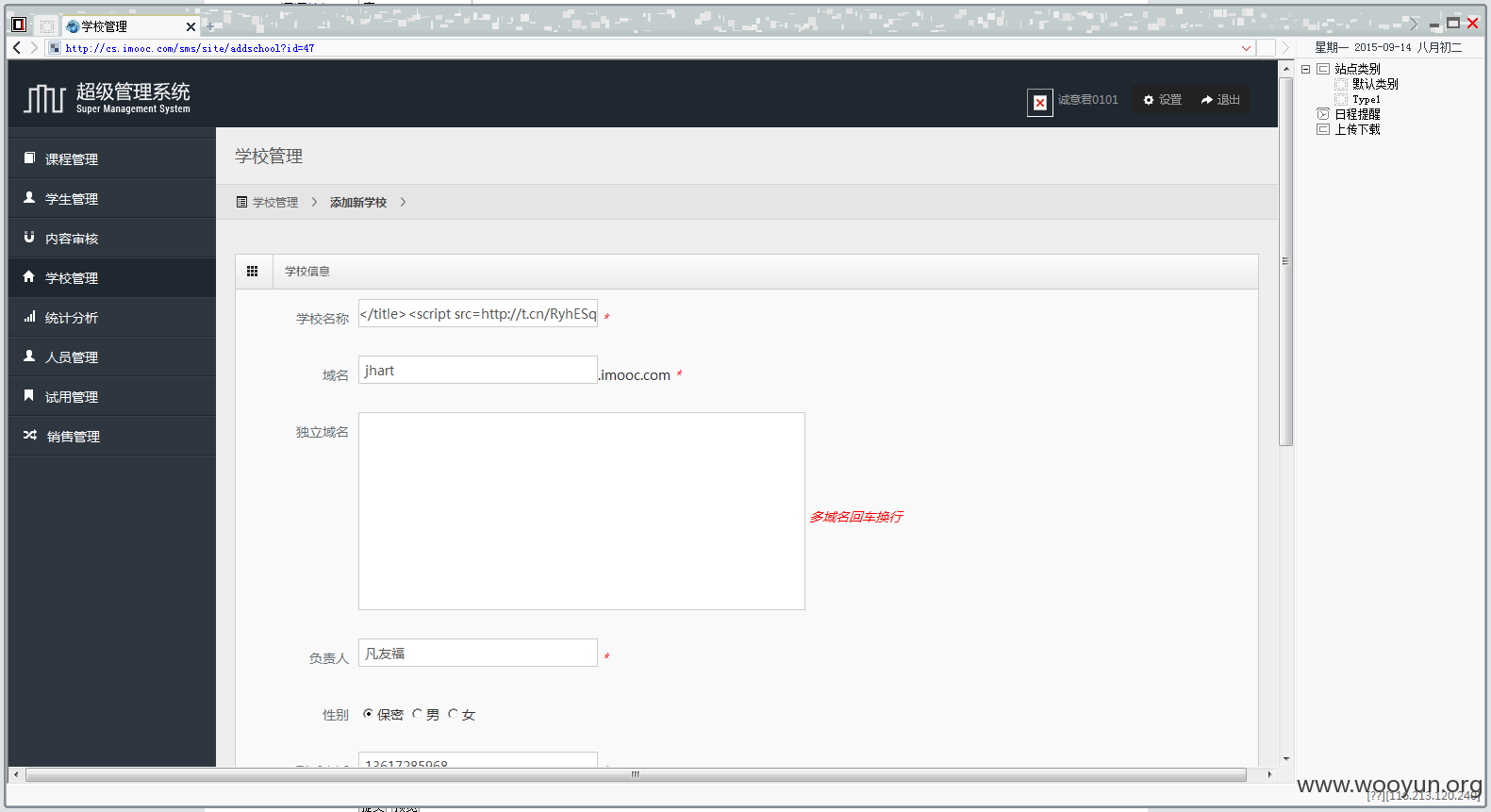1491x812 pixels.
Task: Click the 上传下载 folder icon
Action: pyautogui.click(x=1323, y=129)
